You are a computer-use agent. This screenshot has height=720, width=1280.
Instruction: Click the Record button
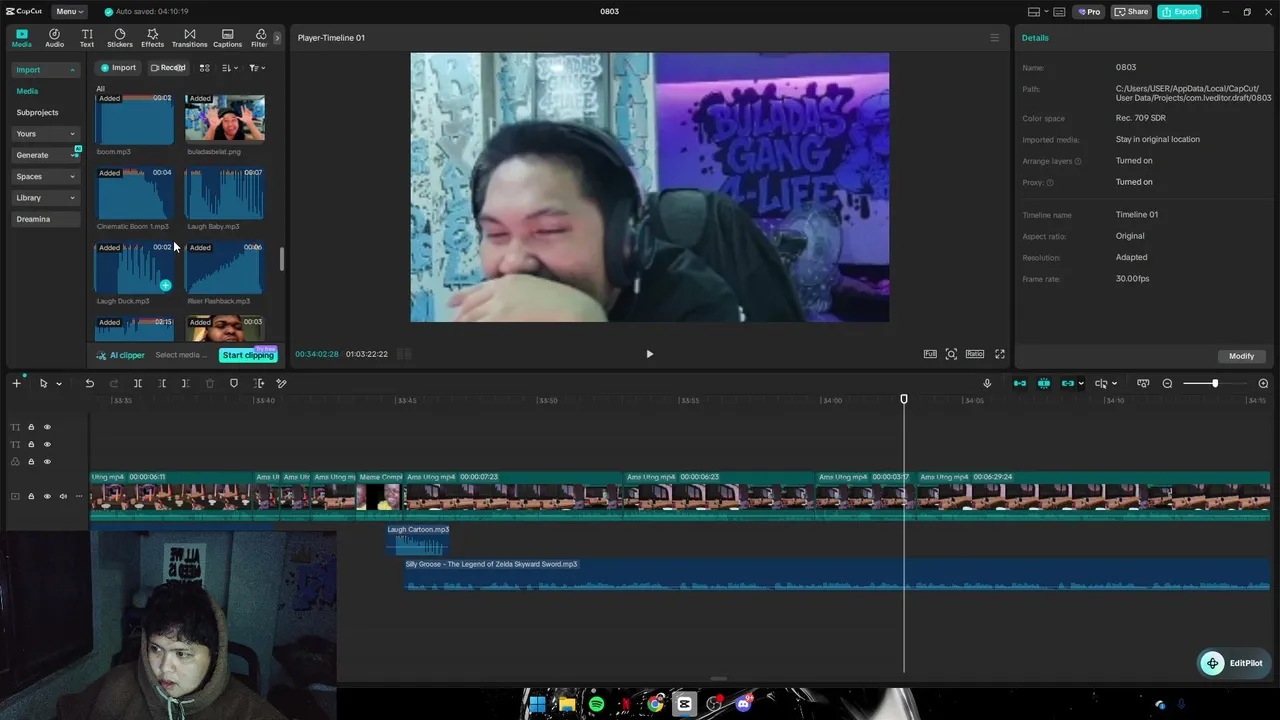coord(168,68)
